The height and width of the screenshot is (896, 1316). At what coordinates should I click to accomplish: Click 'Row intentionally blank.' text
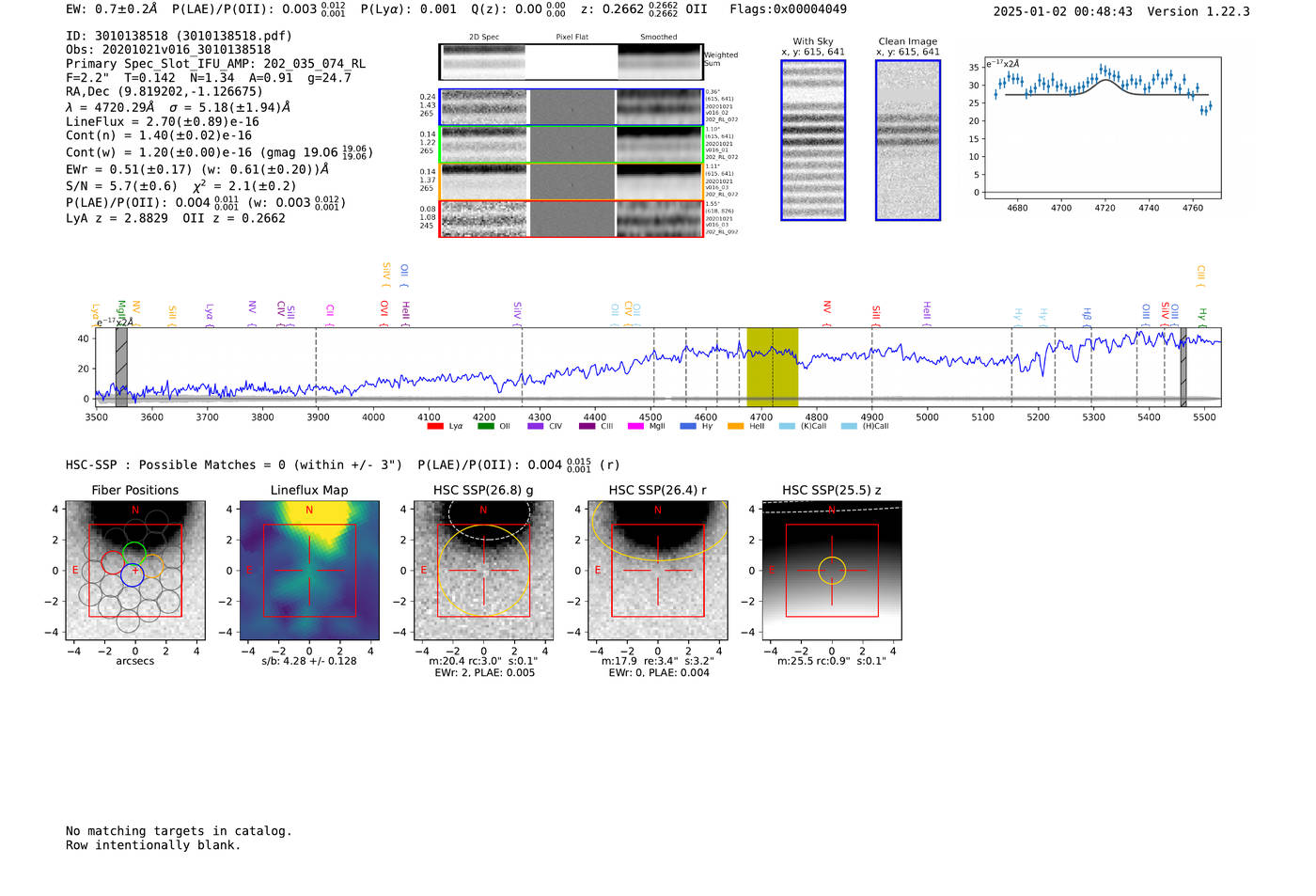(153, 845)
